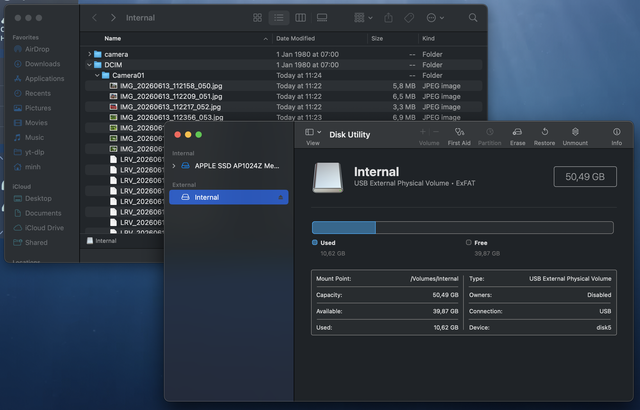
Task: Click the blue used-space bar
Action: (344, 228)
